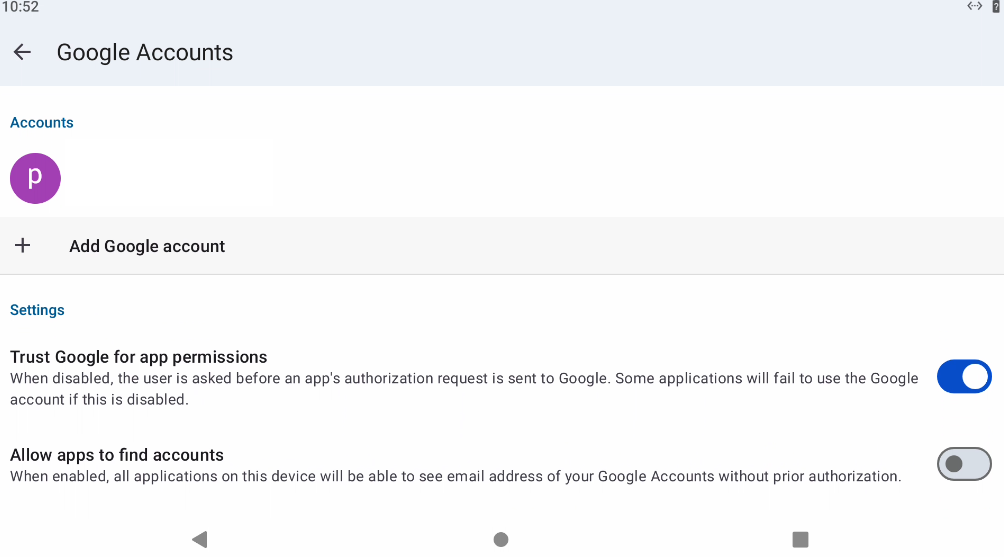Open the purple 'p' account avatar
This screenshot has width=1004, height=557.
tap(35, 178)
